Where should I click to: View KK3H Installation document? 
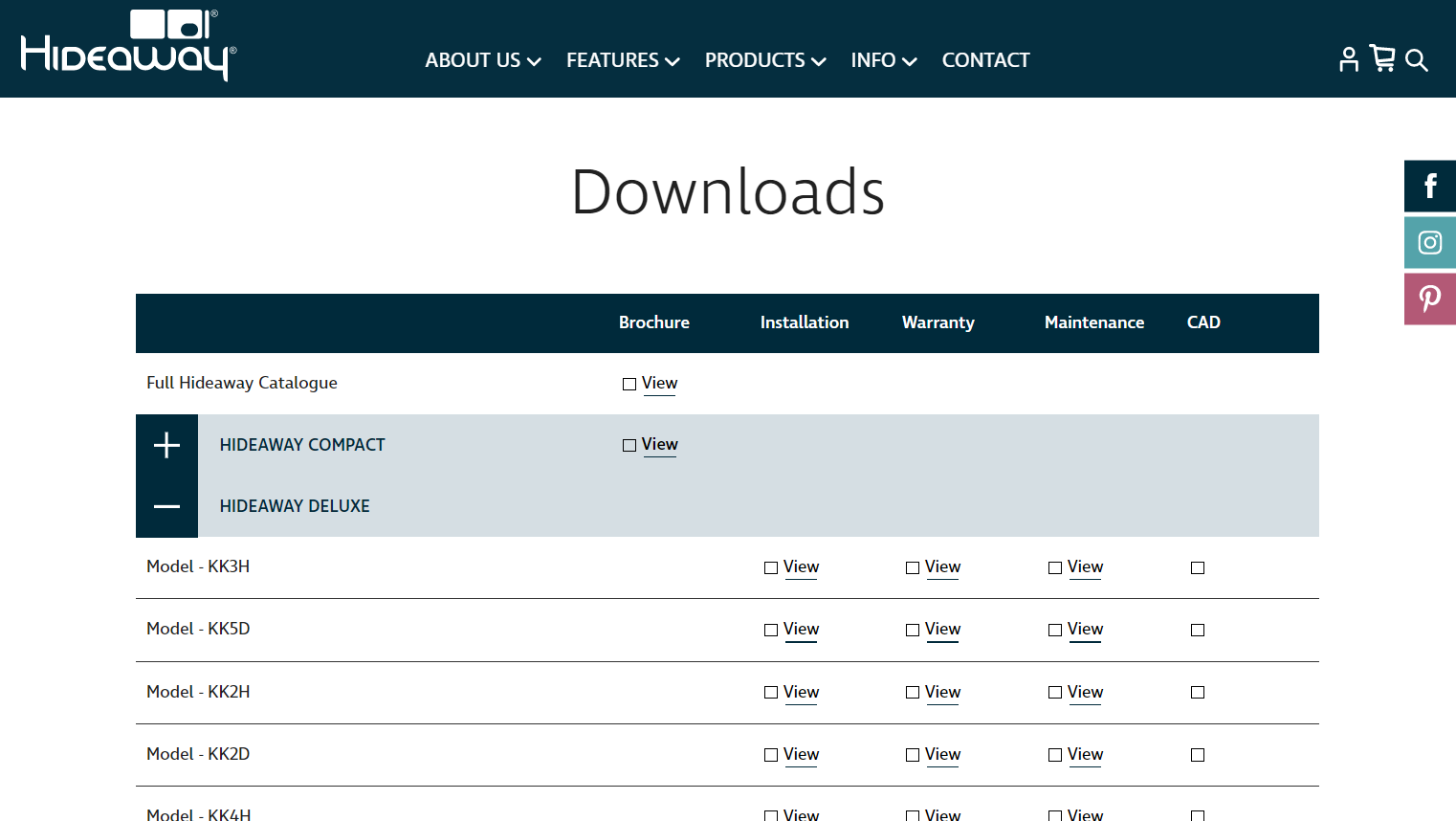(x=792, y=567)
